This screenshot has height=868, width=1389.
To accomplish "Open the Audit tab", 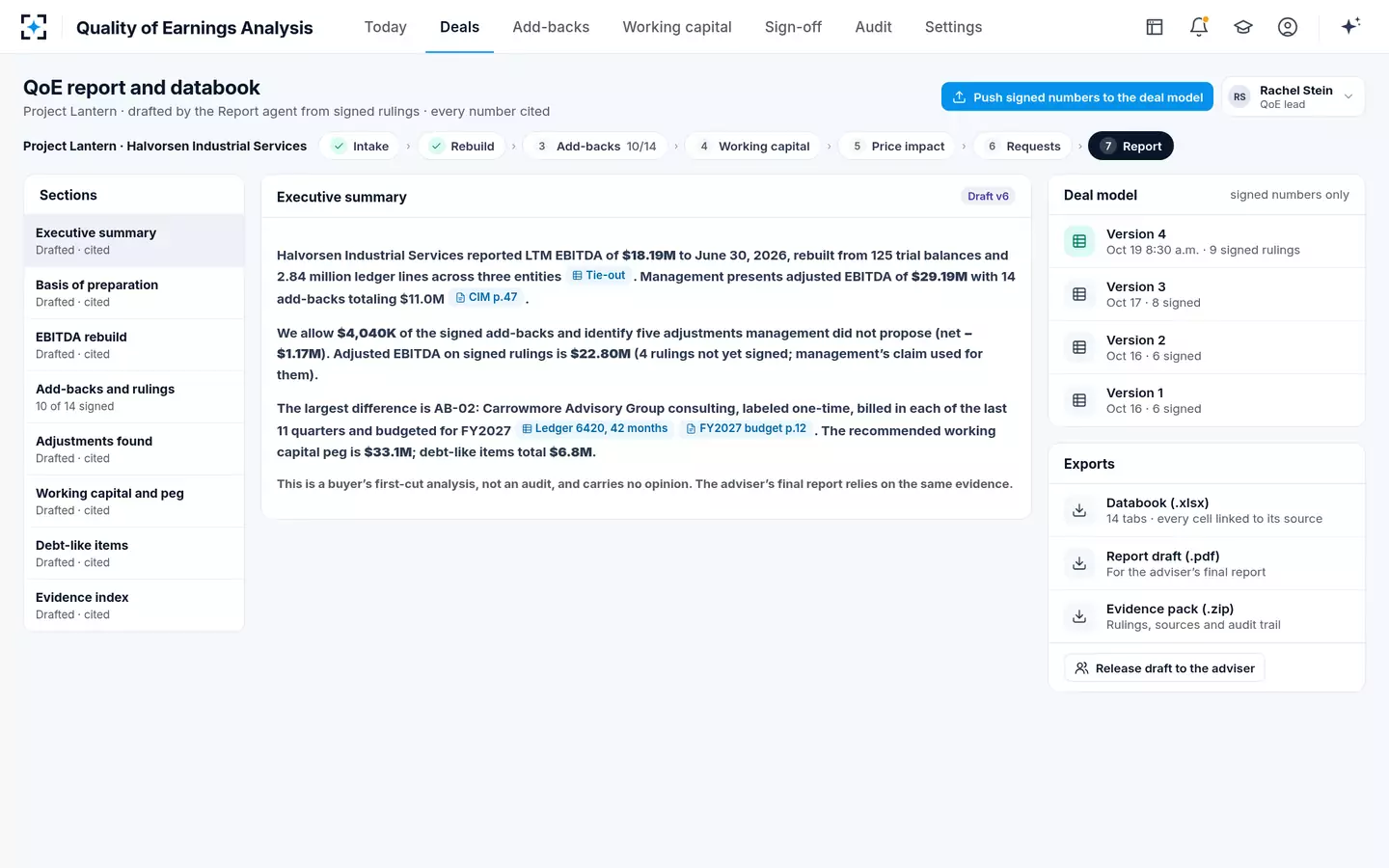I will point(873,27).
